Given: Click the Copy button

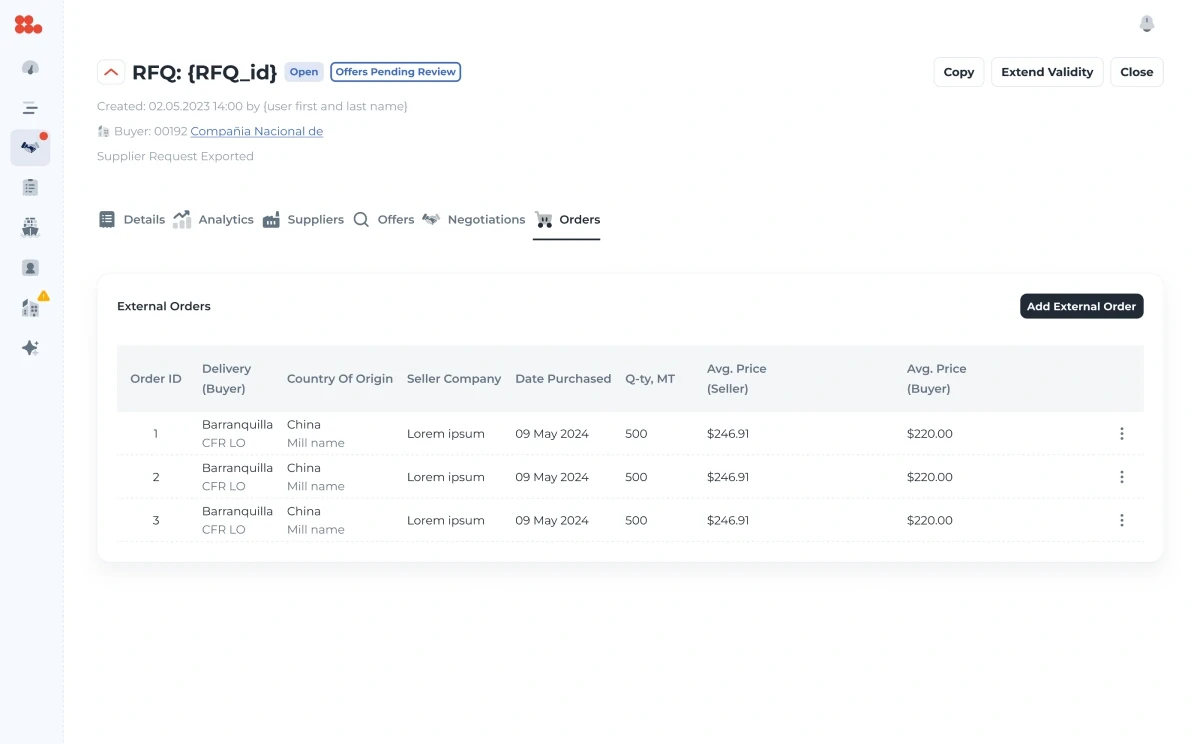Looking at the screenshot, I should (x=959, y=72).
